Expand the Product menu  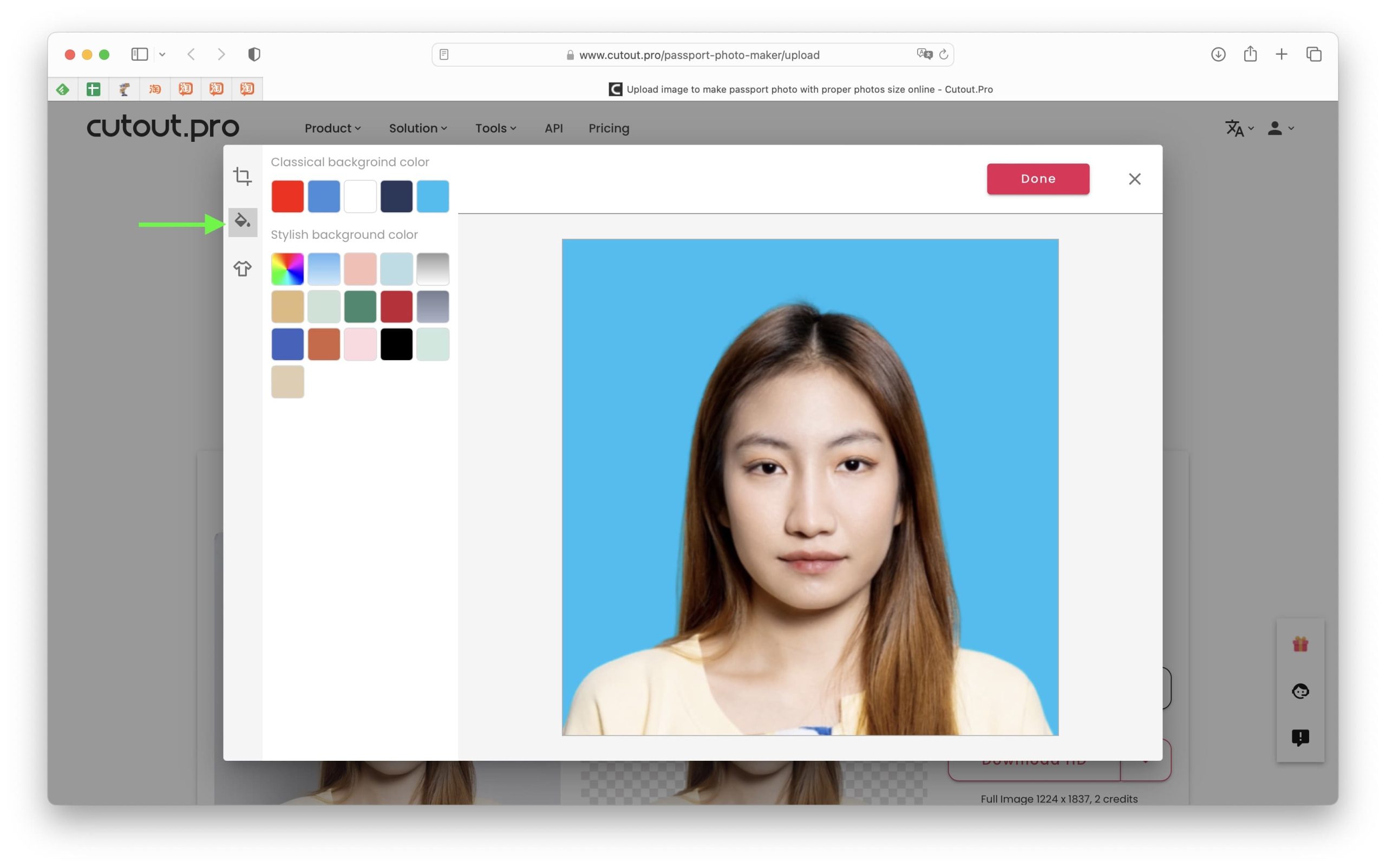pos(332,128)
